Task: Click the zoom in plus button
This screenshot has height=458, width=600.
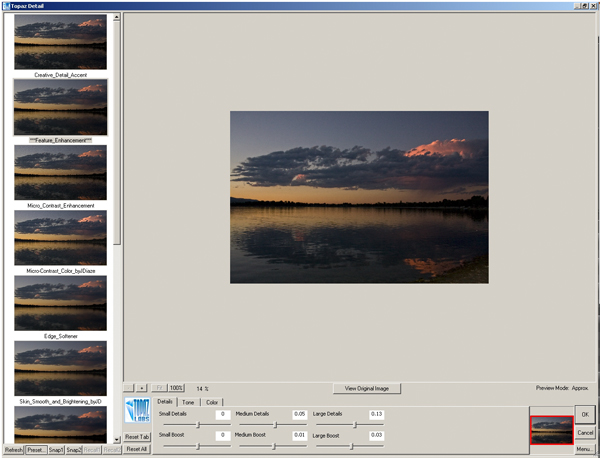Action: [143, 387]
